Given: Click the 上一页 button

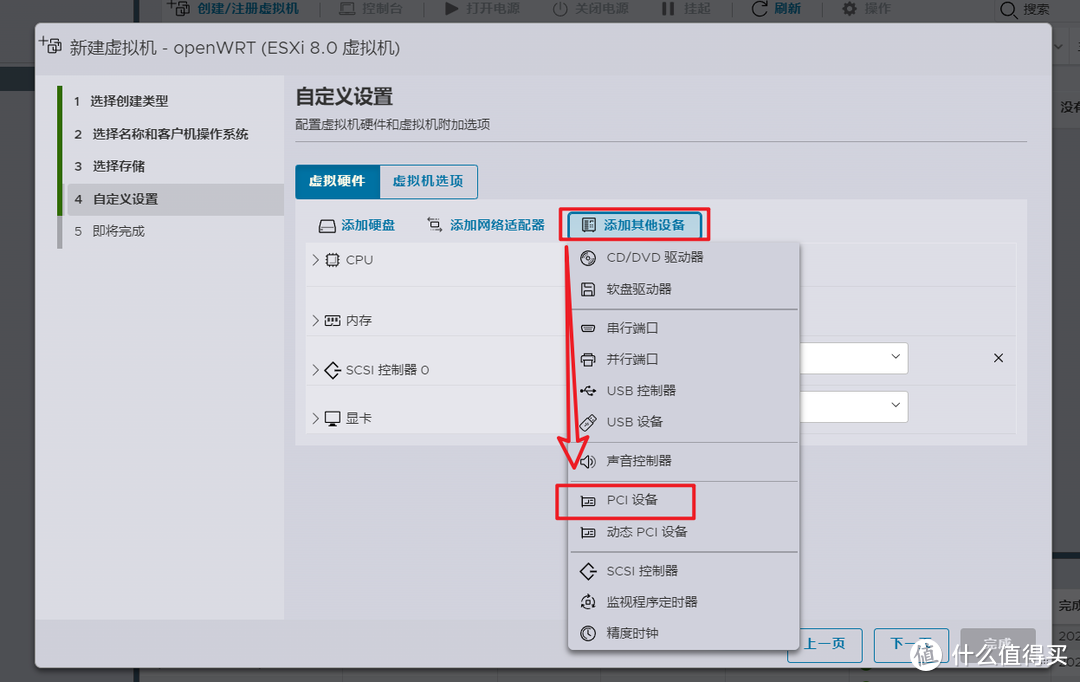Looking at the screenshot, I should point(824,645).
